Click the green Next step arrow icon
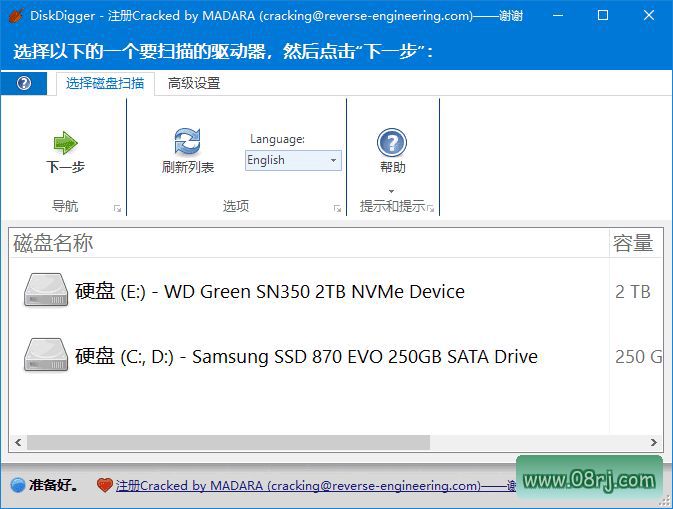The width and height of the screenshot is (673, 509). (65, 142)
